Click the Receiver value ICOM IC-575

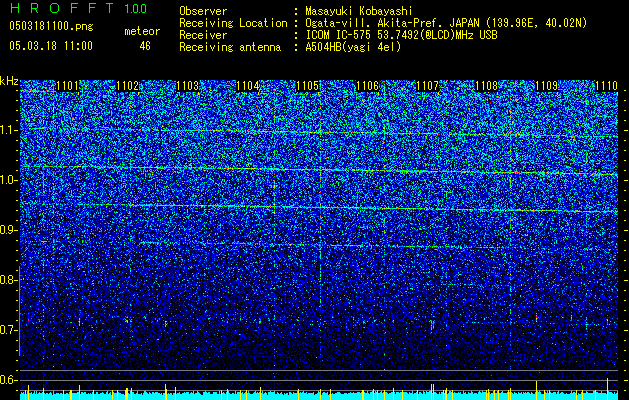401,35
